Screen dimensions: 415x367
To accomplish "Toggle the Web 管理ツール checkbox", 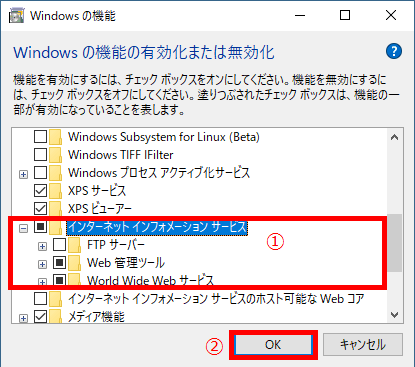I will [x=59, y=263].
